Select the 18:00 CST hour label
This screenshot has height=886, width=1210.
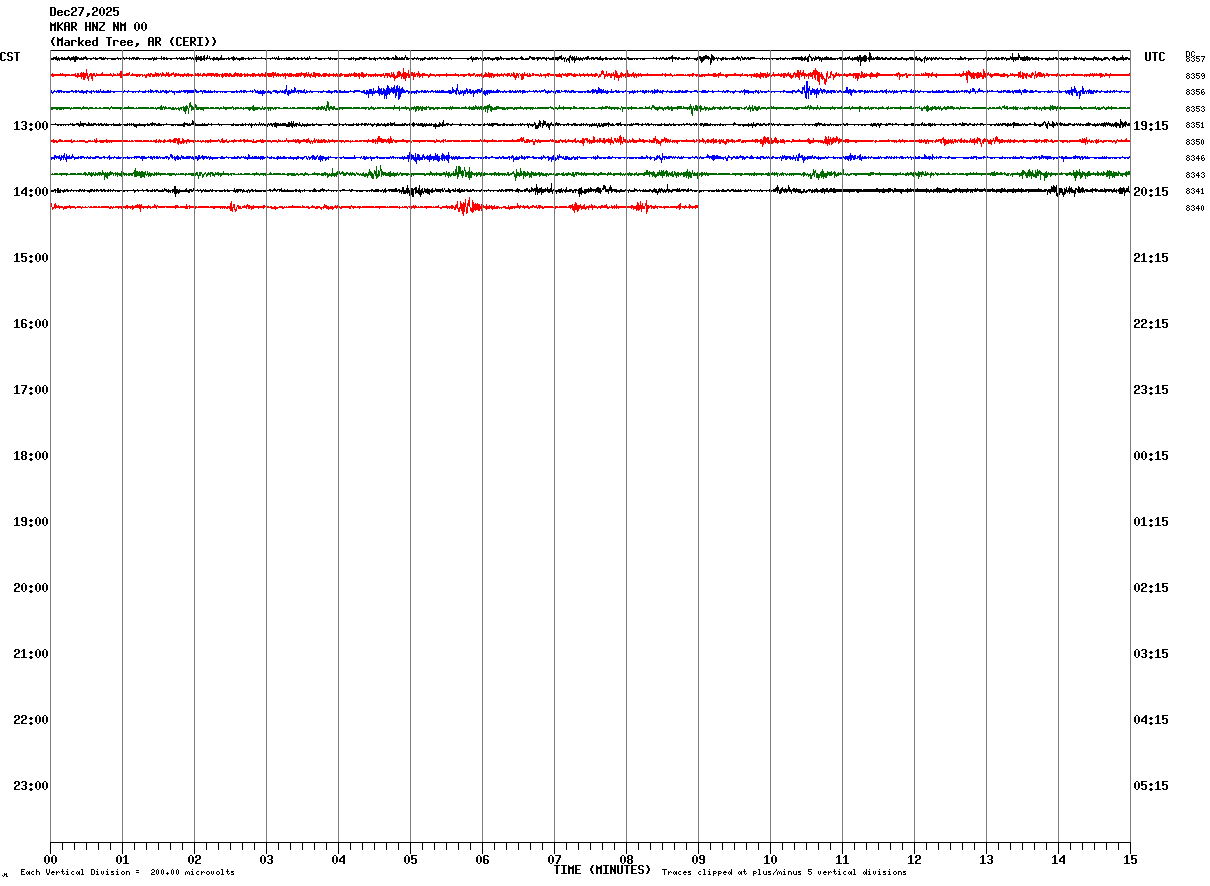31,456
